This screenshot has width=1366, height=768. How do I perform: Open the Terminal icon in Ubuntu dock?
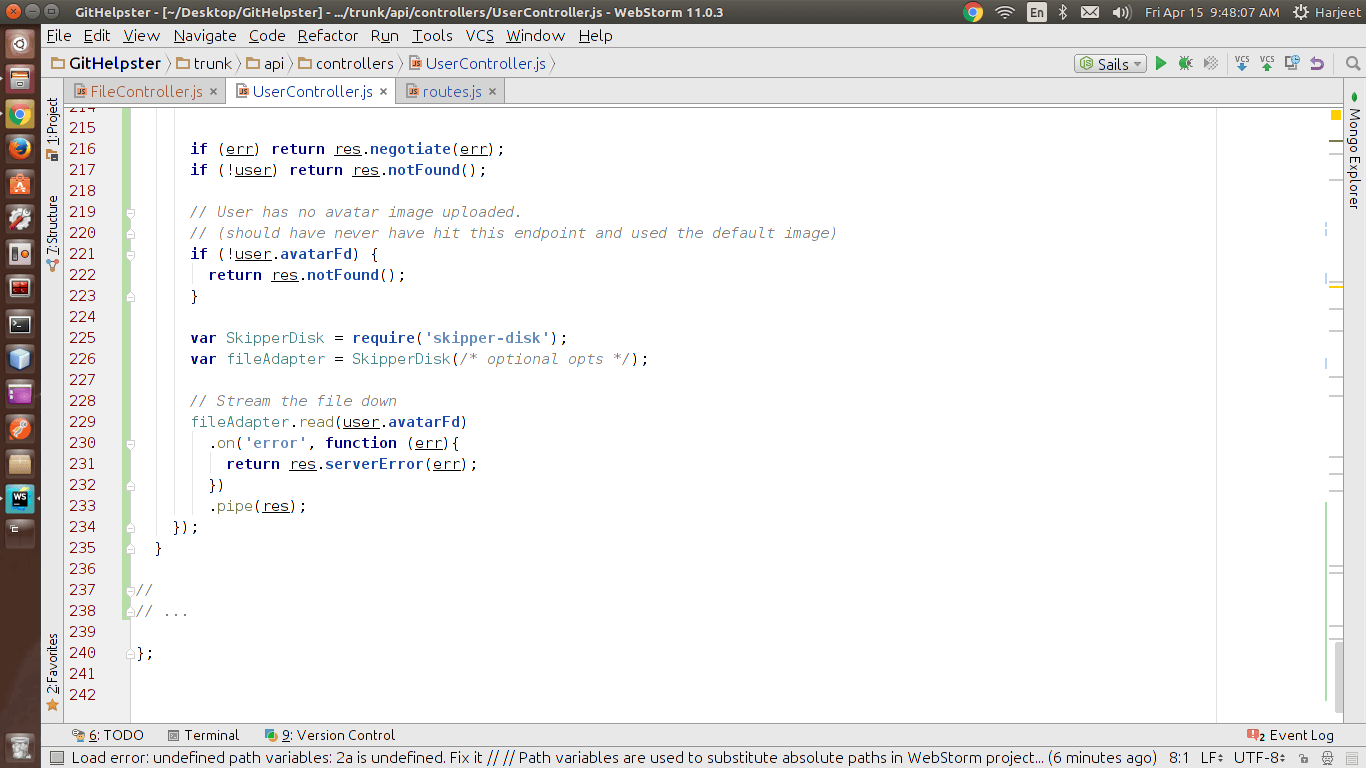pyautogui.click(x=20, y=324)
